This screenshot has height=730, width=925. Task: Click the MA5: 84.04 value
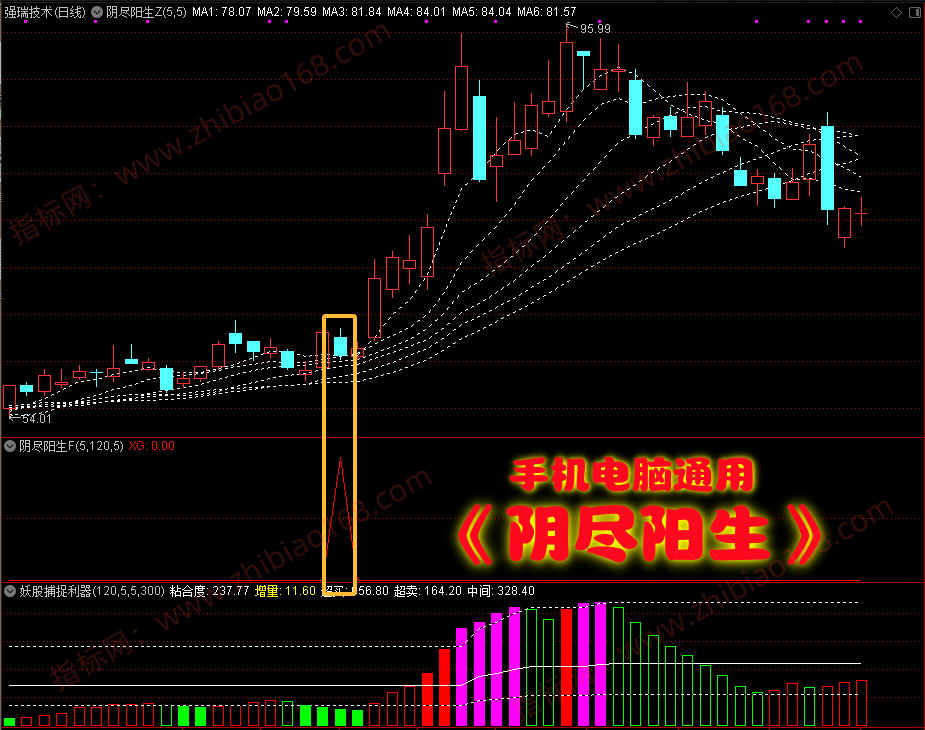pyautogui.click(x=482, y=12)
